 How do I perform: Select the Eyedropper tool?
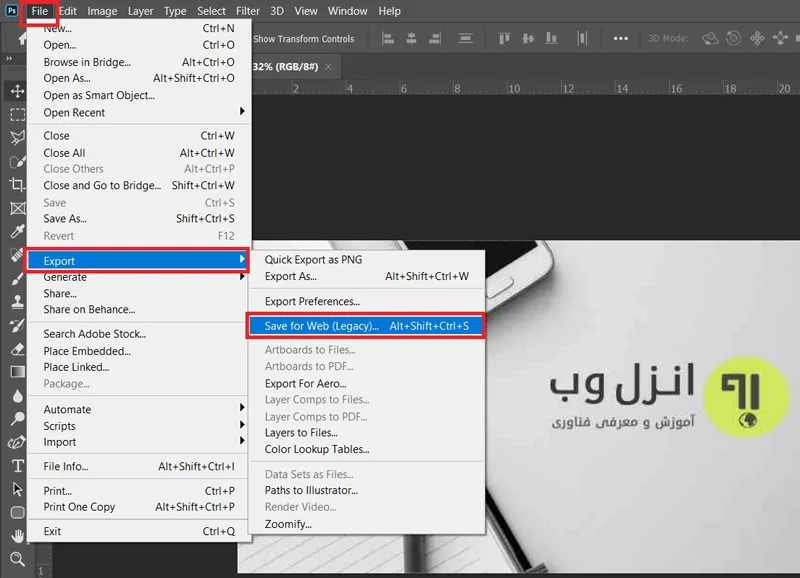(x=17, y=232)
